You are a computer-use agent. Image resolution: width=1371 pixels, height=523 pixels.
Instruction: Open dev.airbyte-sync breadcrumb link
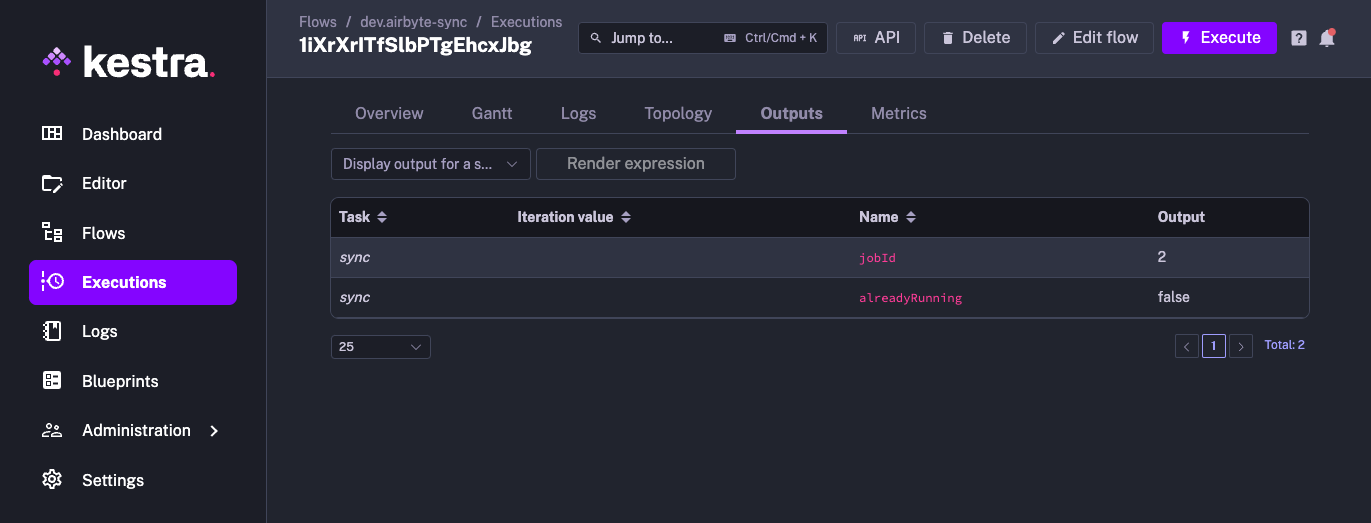[x=414, y=22]
